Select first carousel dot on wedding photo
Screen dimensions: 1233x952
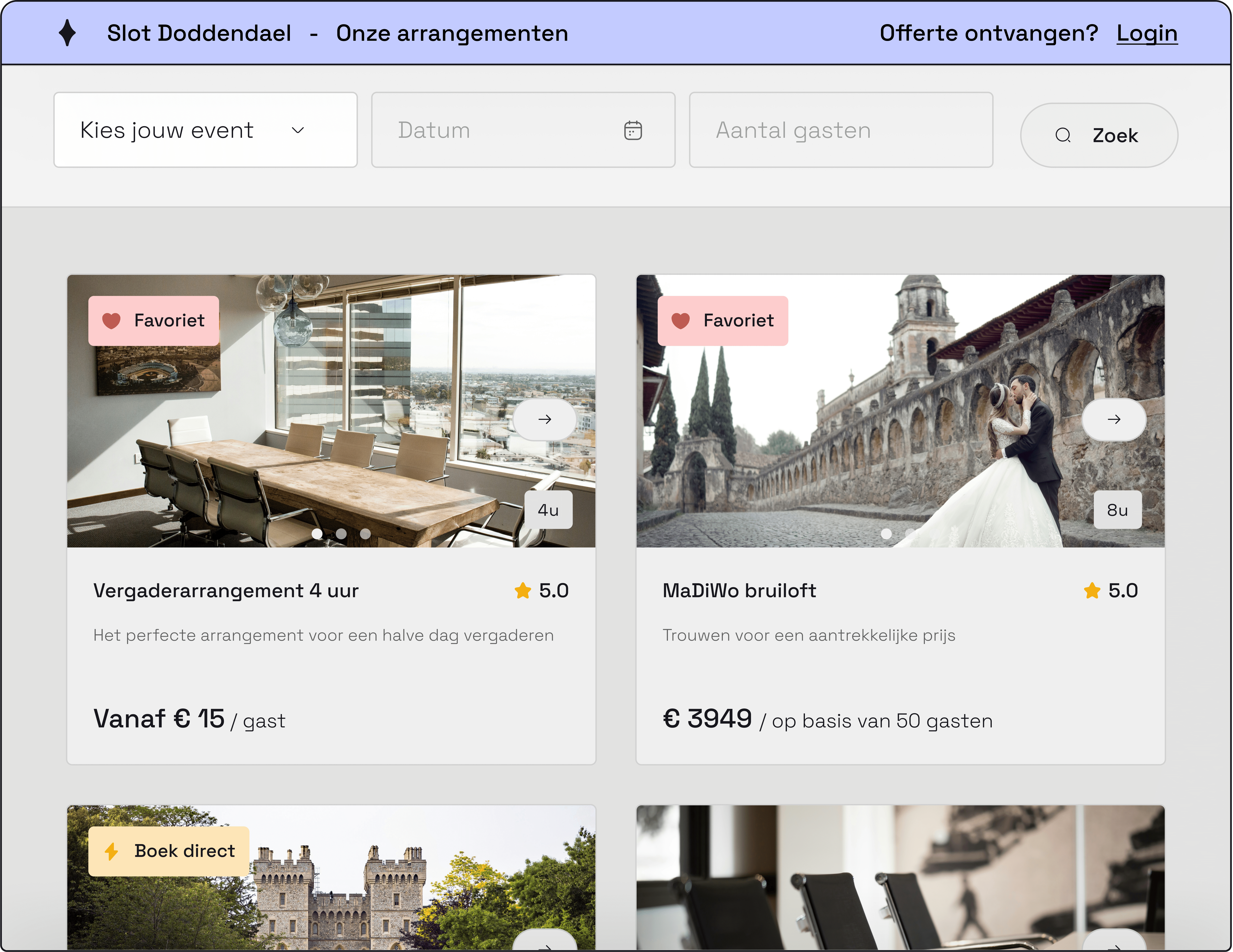pyautogui.click(x=886, y=534)
